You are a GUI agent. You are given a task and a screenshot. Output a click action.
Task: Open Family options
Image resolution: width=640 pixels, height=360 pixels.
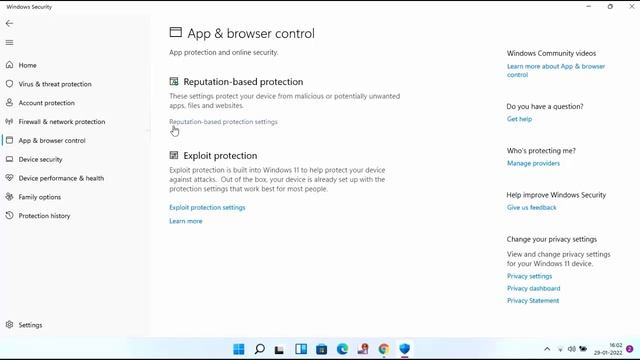(40, 197)
